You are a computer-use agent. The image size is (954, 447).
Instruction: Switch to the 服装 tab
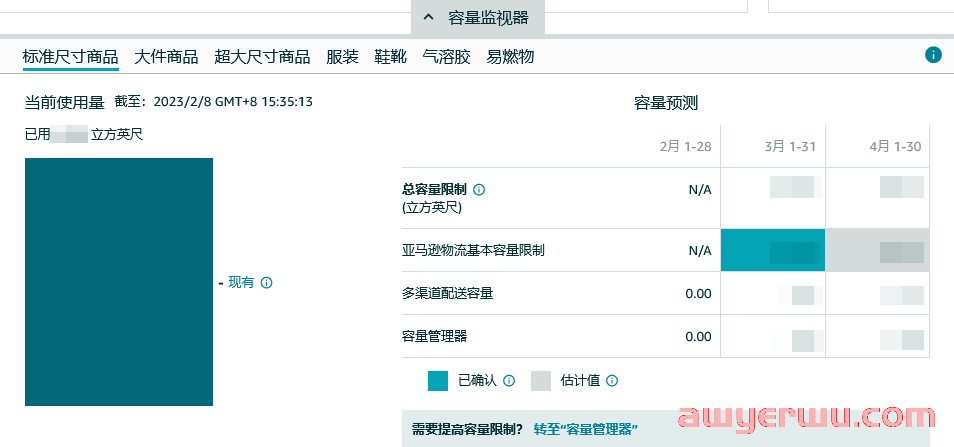pos(342,57)
